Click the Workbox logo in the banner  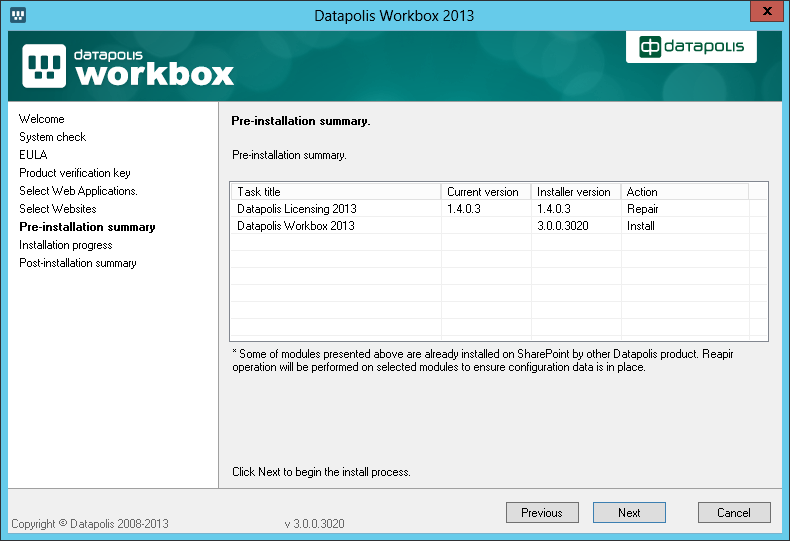(128, 66)
